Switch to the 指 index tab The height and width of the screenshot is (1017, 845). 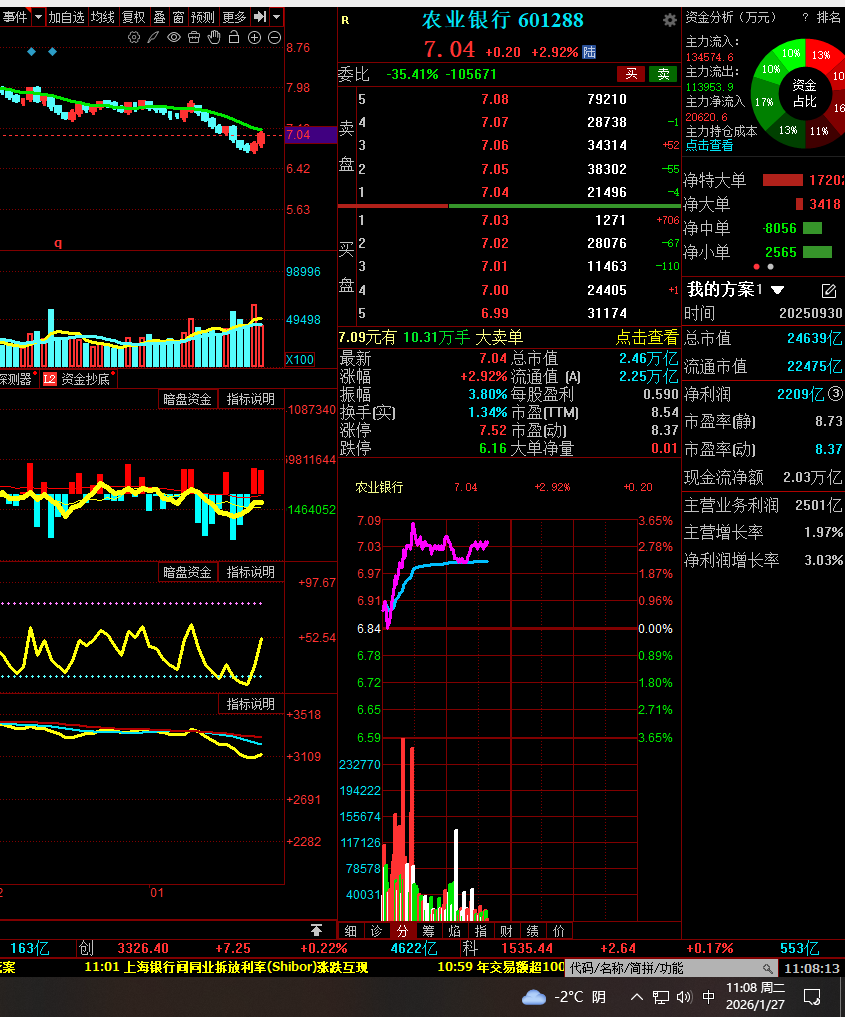pos(481,931)
